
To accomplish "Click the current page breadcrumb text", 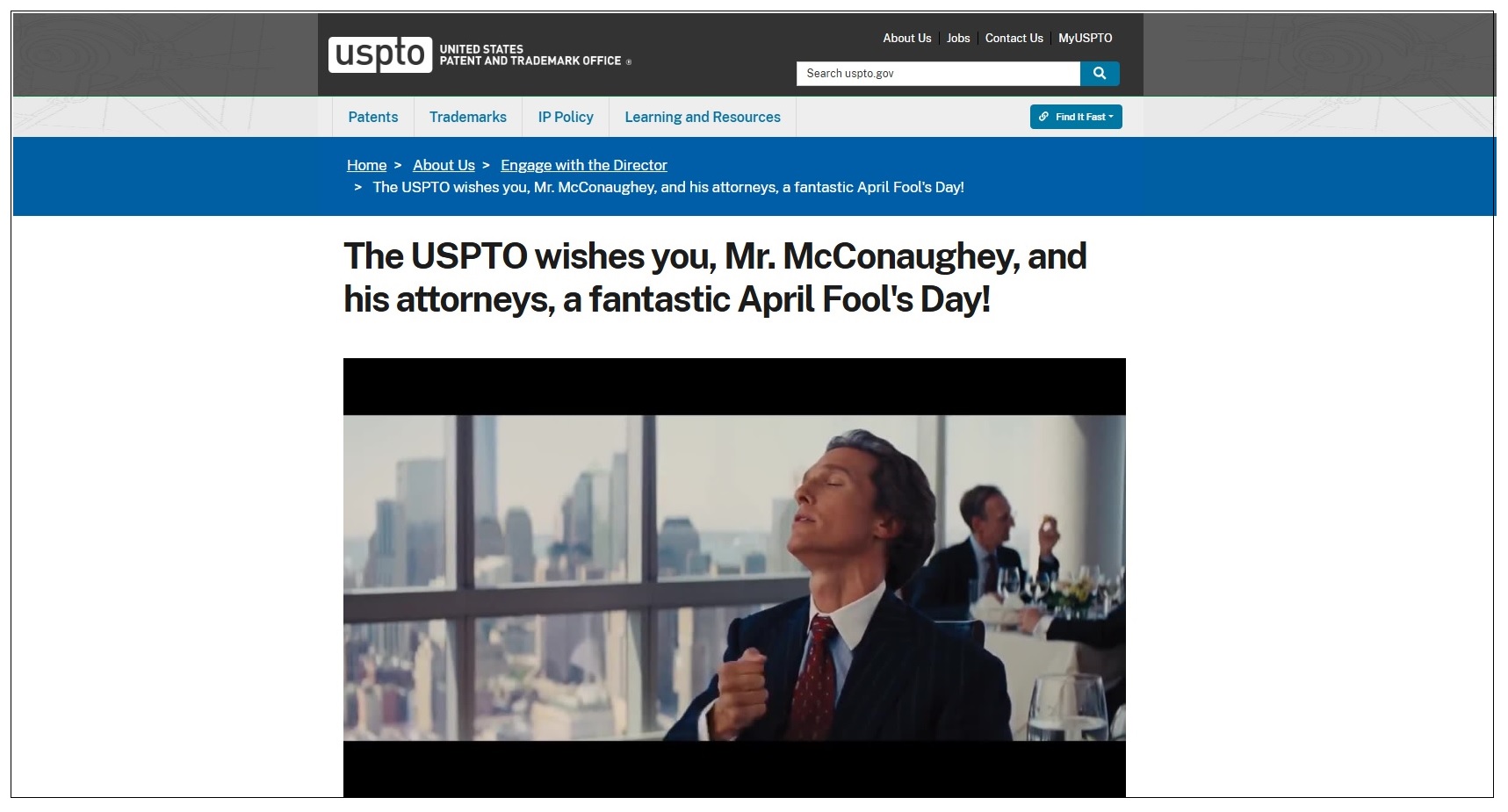I will pyautogui.click(x=668, y=187).
